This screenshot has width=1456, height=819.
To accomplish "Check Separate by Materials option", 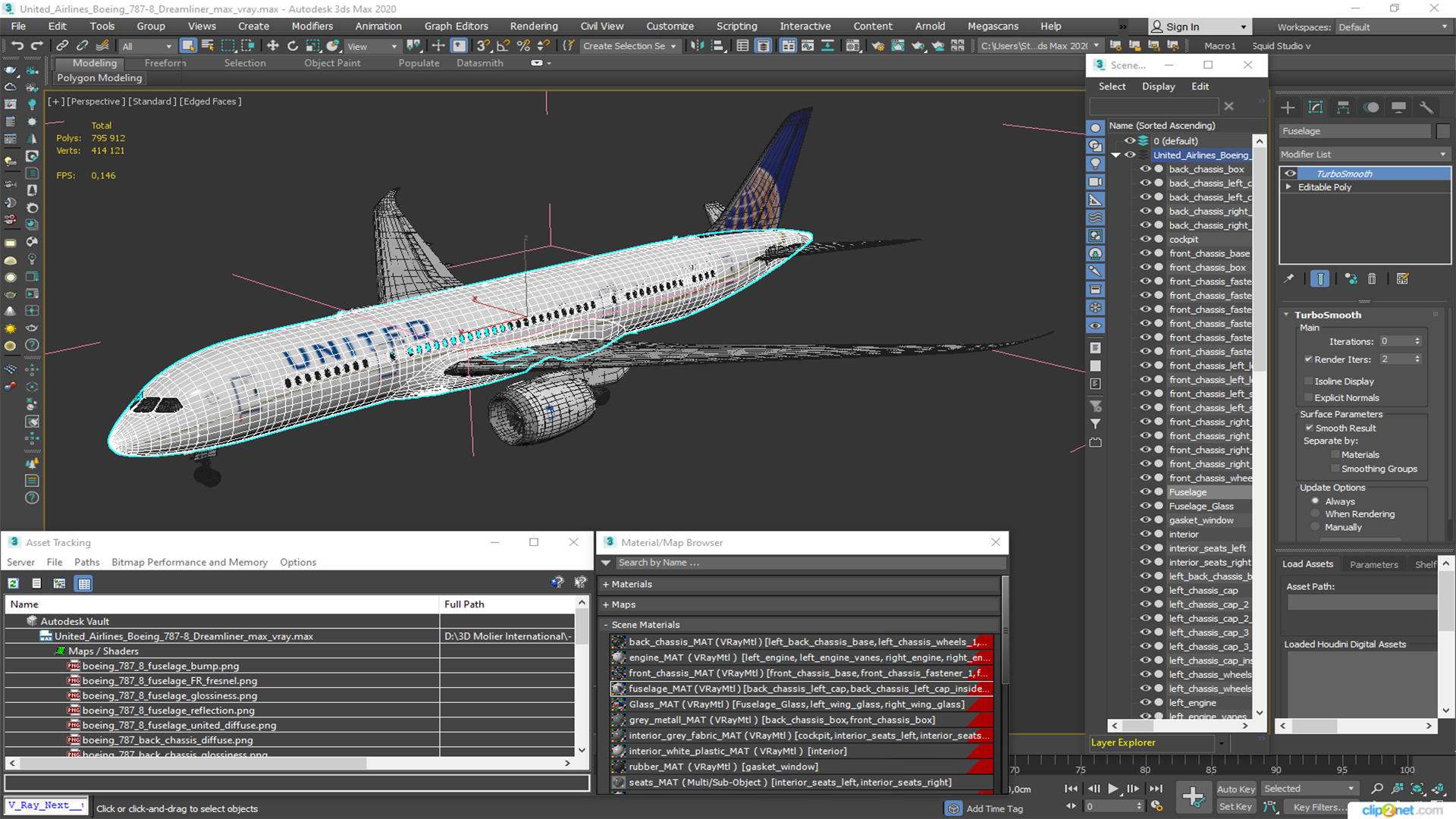I will 1335,455.
